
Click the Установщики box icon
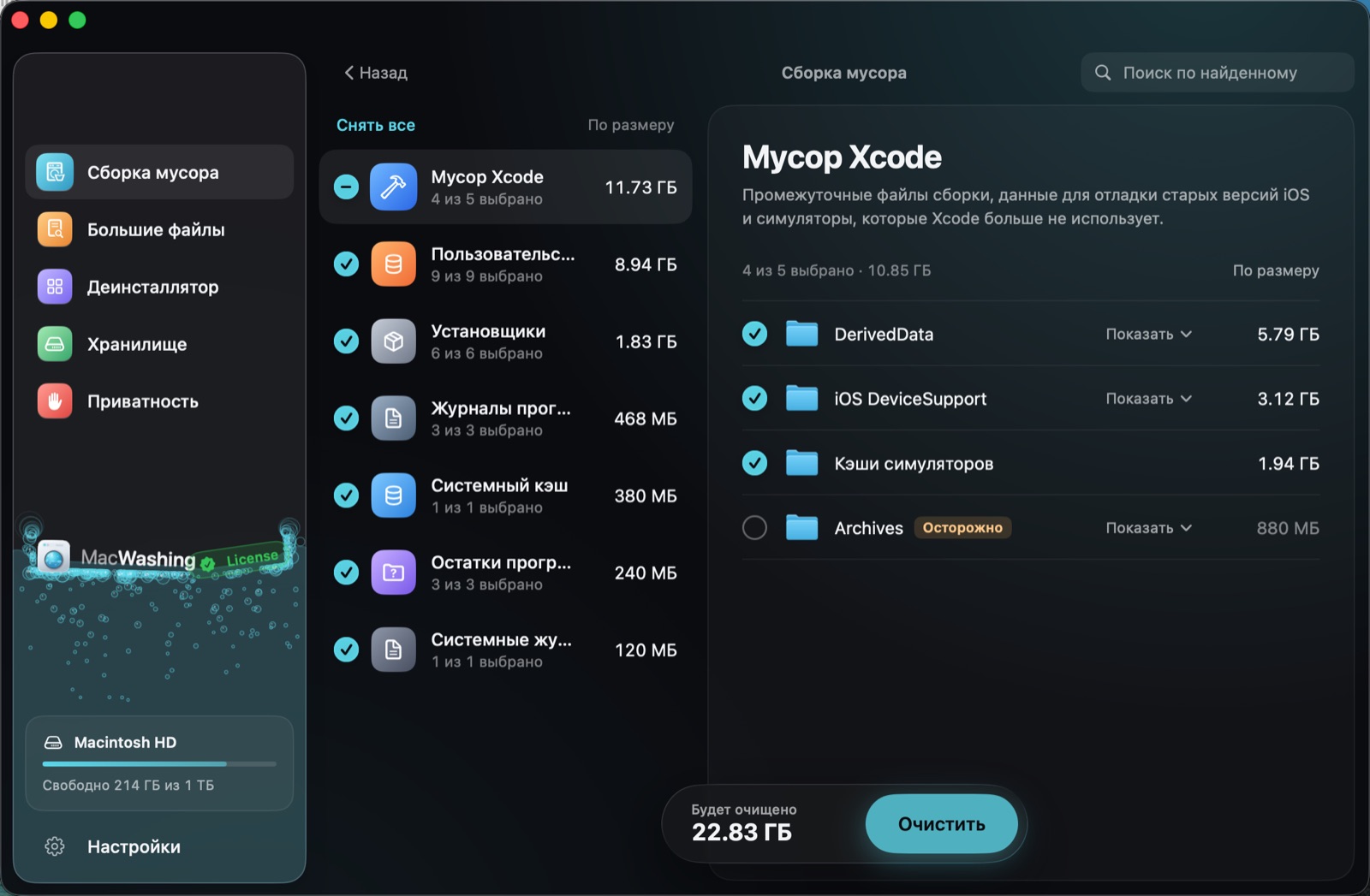coord(393,341)
